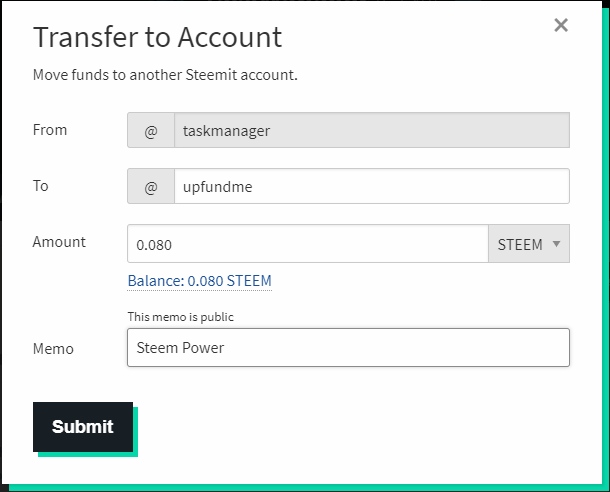Click the triangle arrow next to STEEM
Viewport: 610px width, 492px height.
click(x=556, y=244)
